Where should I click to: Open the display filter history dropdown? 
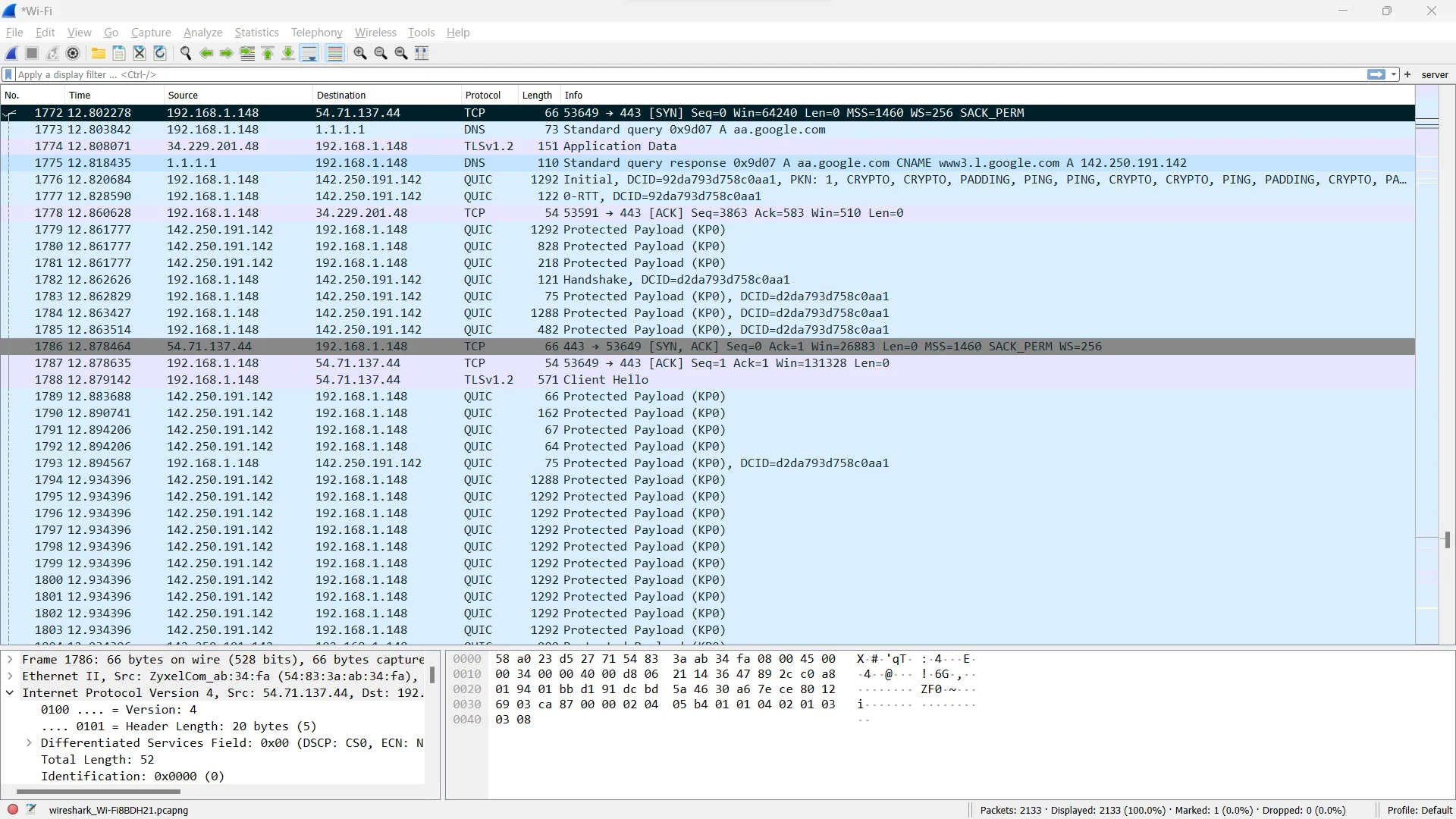(1394, 74)
